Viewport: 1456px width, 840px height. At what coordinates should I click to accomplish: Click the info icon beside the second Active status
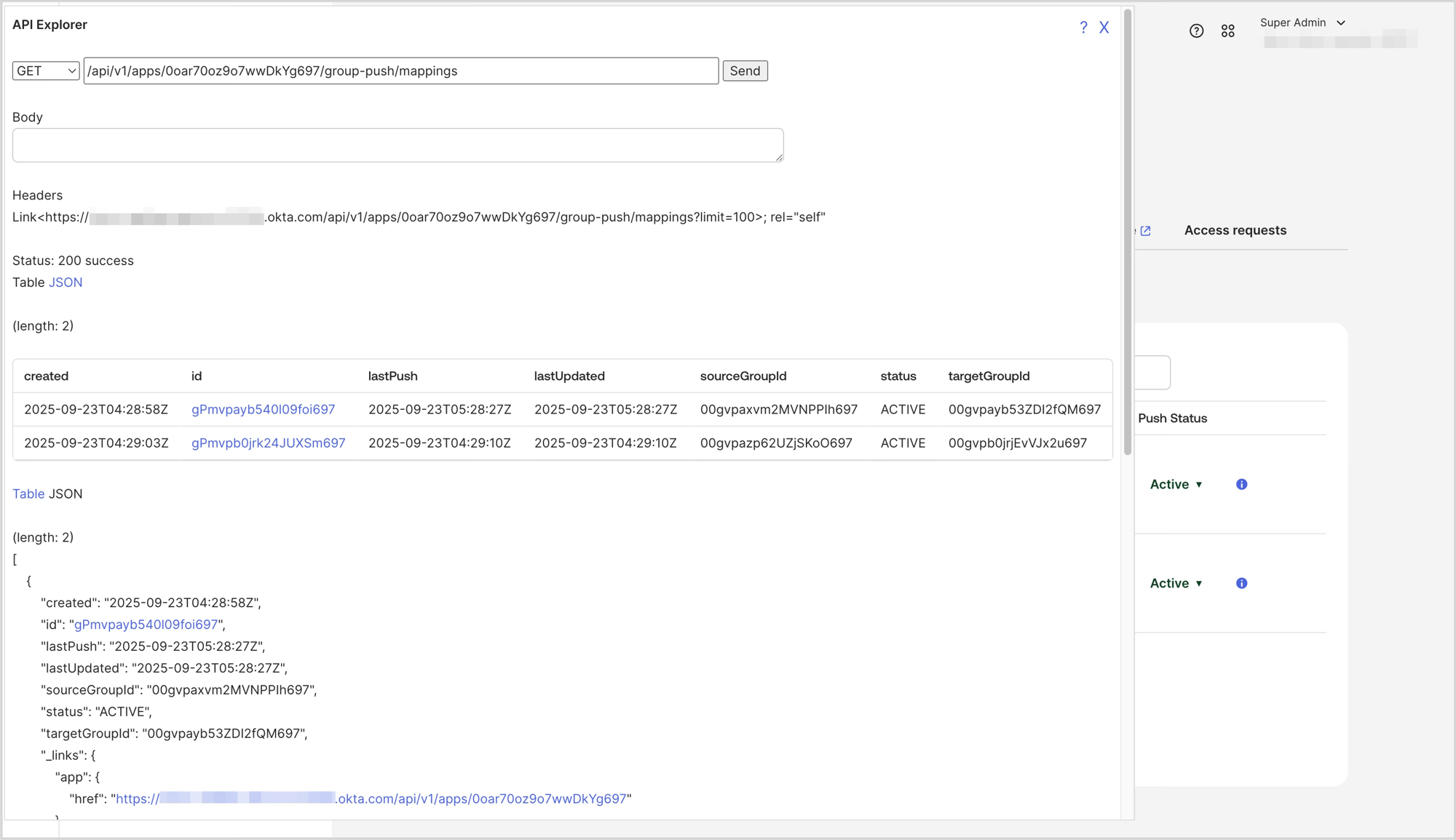tap(1241, 583)
